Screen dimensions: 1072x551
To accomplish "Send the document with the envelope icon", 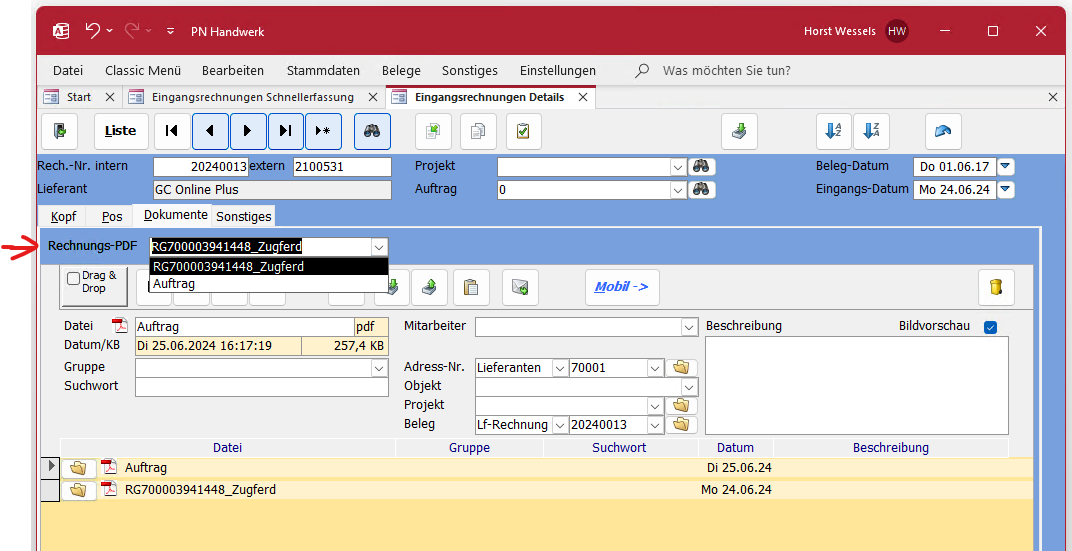I will 520,287.
